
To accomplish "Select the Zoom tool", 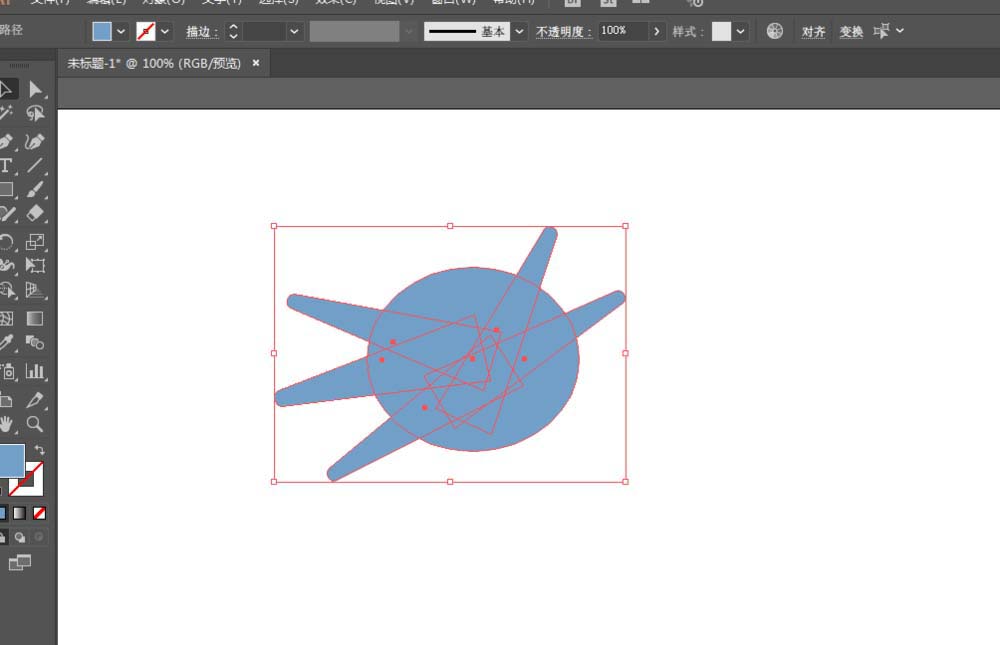I will coord(35,424).
